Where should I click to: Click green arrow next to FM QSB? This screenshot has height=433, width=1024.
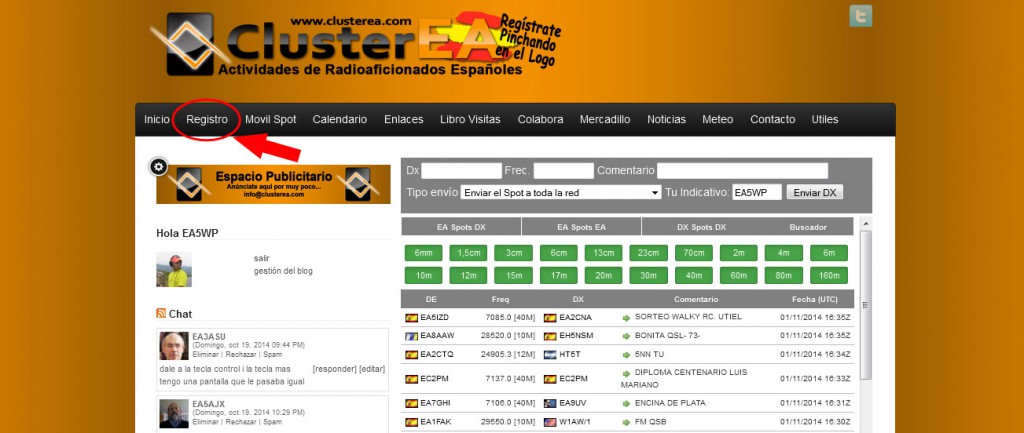pos(626,422)
